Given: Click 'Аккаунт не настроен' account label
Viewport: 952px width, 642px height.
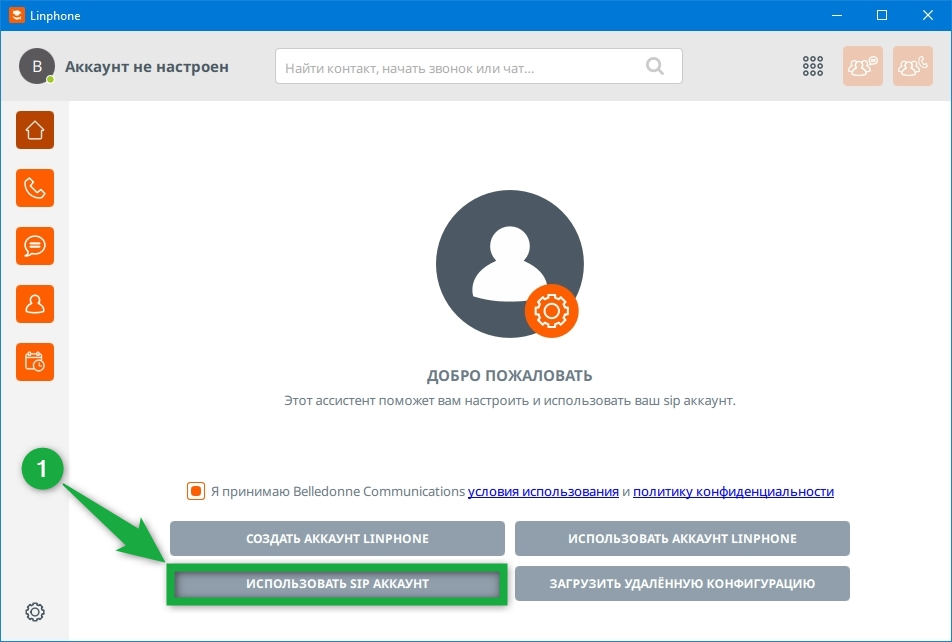Looking at the screenshot, I should click(x=147, y=67).
